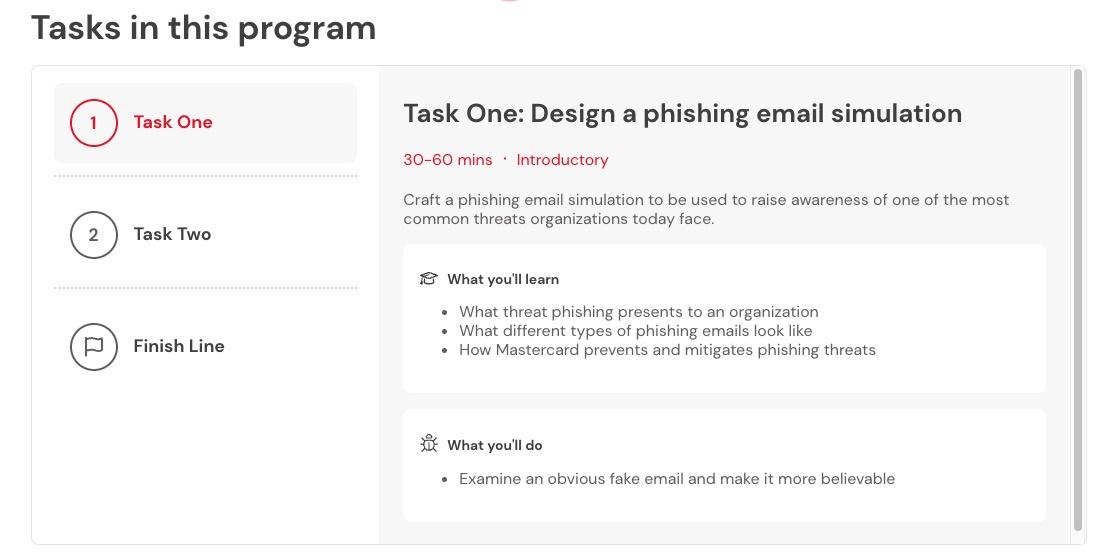1113x557 pixels.
Task: Click the graduation cap learn icon
Action: 429,279
